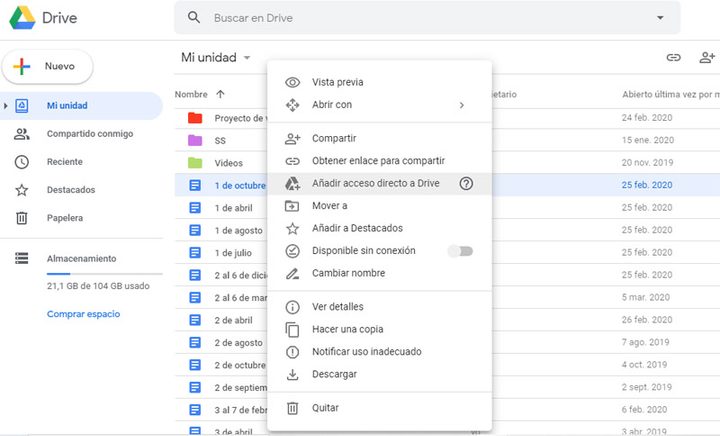Screen dimensions: 720x436
Task: Choose Descargar in the context menu
Action: [x=379, y=374]
